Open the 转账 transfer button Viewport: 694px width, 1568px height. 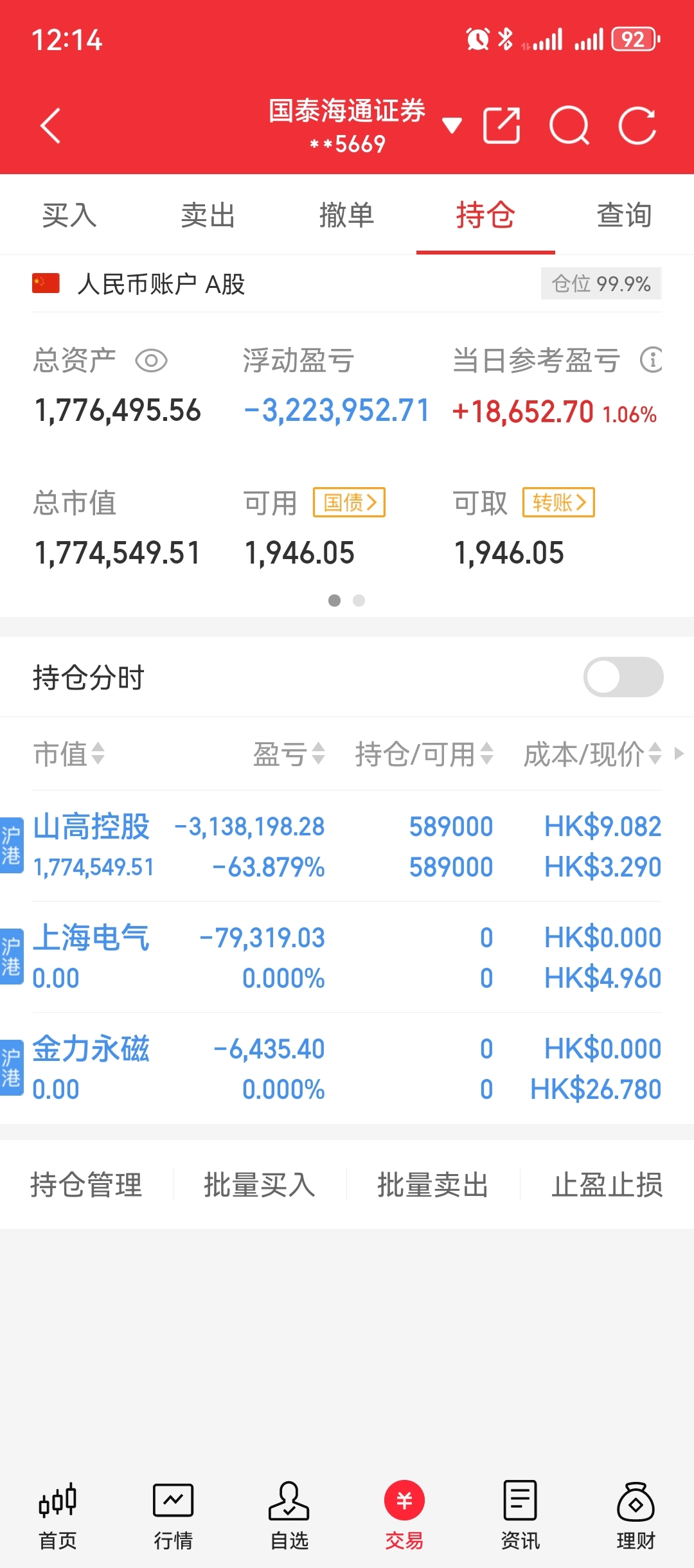pos(558,502)
